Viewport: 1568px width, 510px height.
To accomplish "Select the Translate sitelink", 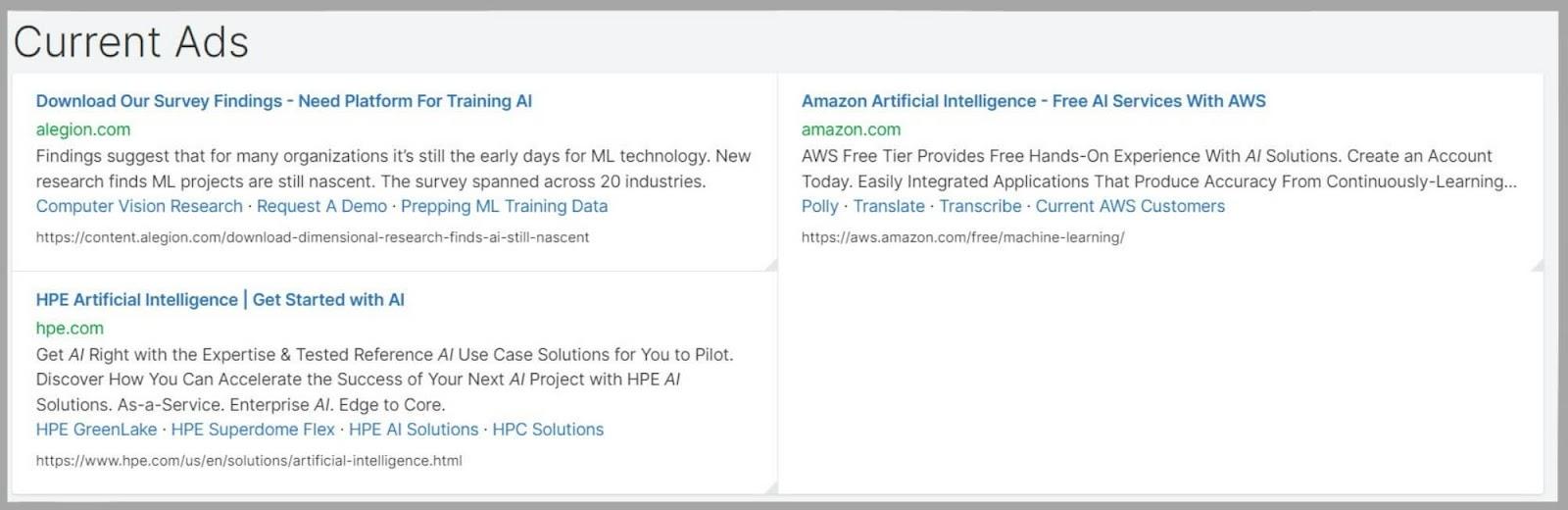I will (x=889, y=206).
